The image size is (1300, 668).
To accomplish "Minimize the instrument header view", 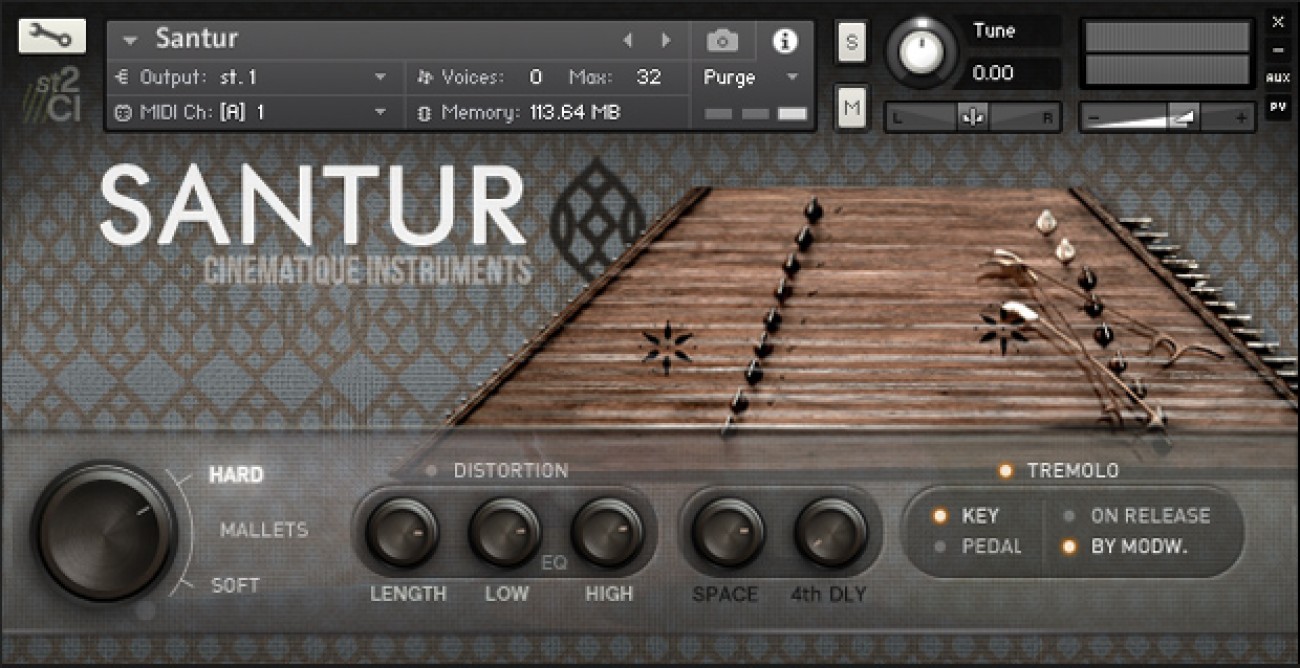I will point(1278,51).
